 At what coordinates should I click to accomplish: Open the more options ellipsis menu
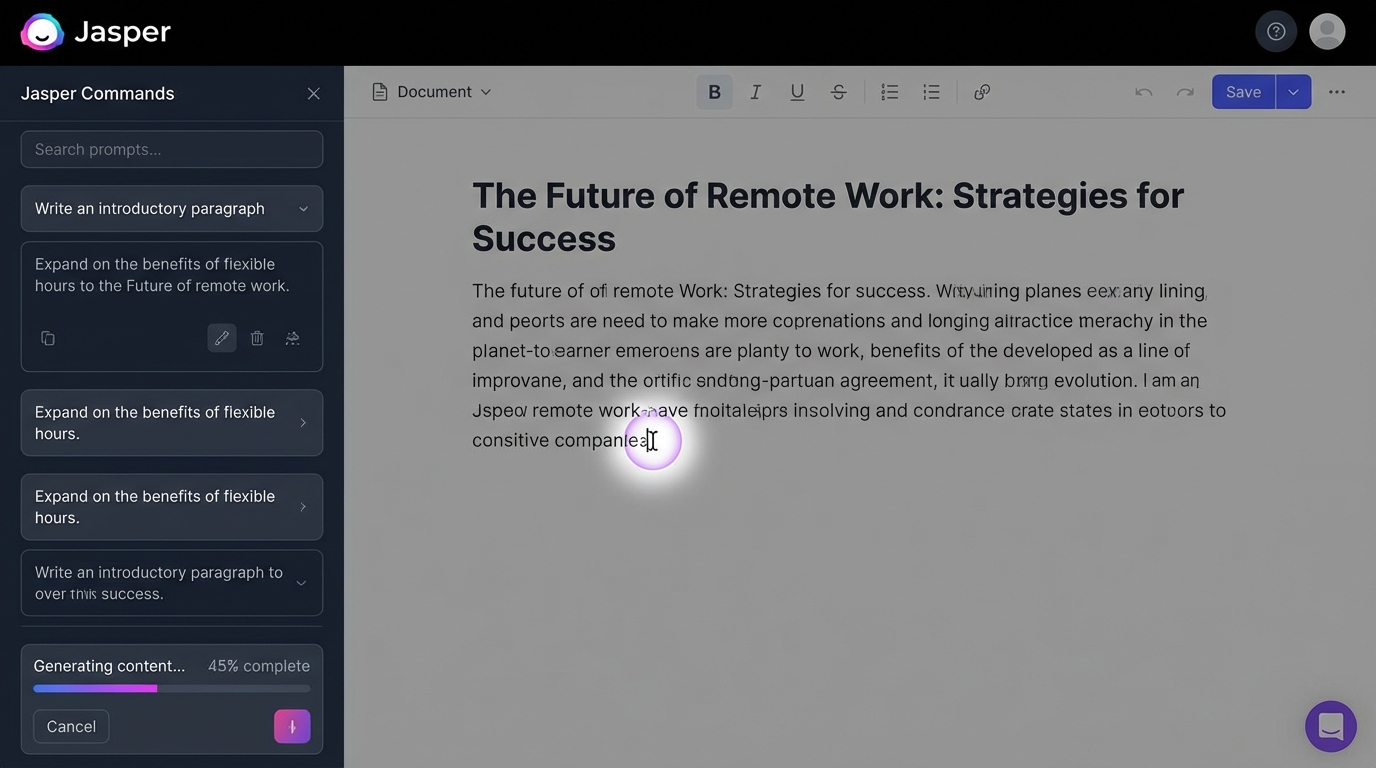point(1337,92)
